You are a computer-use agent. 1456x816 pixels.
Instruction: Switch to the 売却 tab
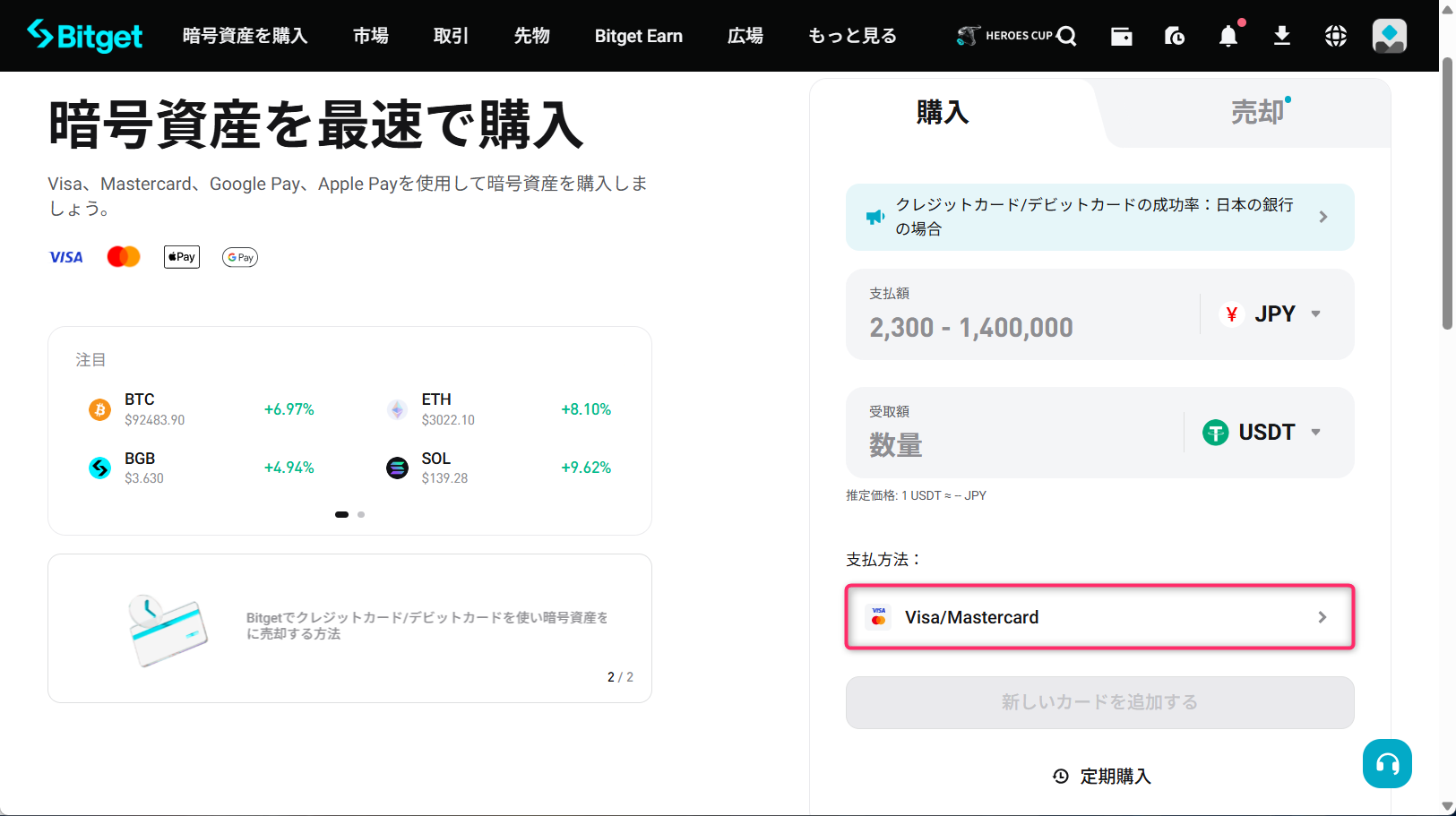(1258, 112)
